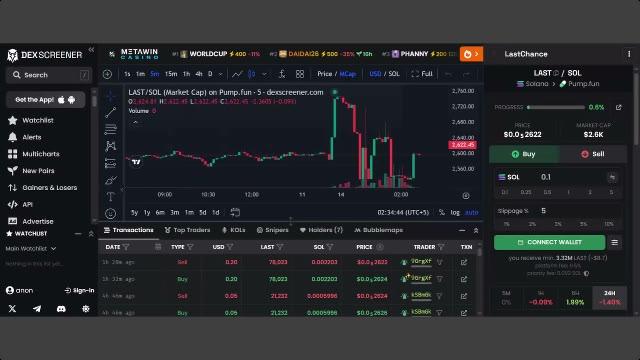Click the CONNECT WALLET button
Screen dimensions: 640x360
tap(549, 242)
